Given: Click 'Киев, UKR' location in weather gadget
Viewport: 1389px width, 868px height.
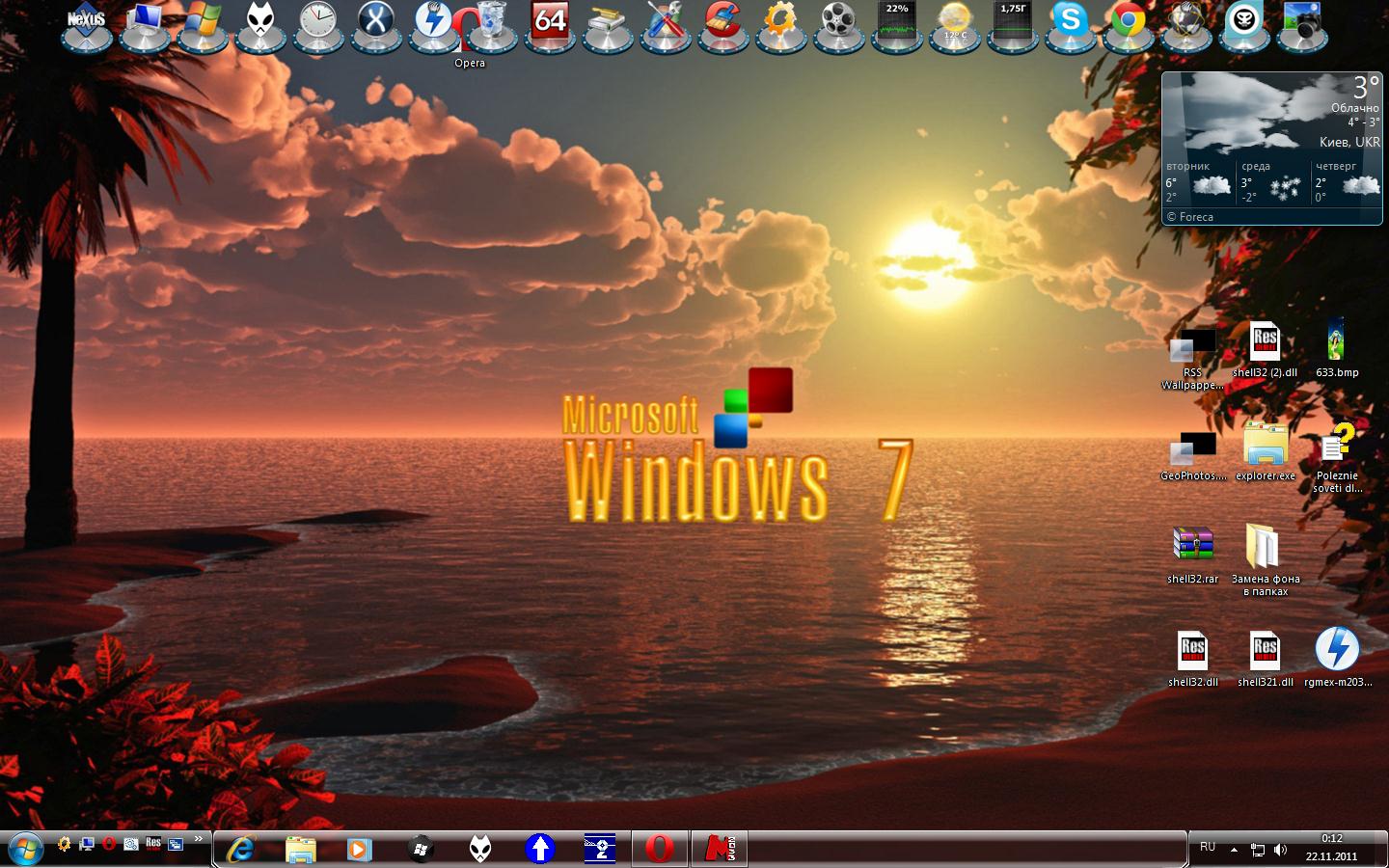Looking at the screenshot, I should click(x=1349, y=142).
